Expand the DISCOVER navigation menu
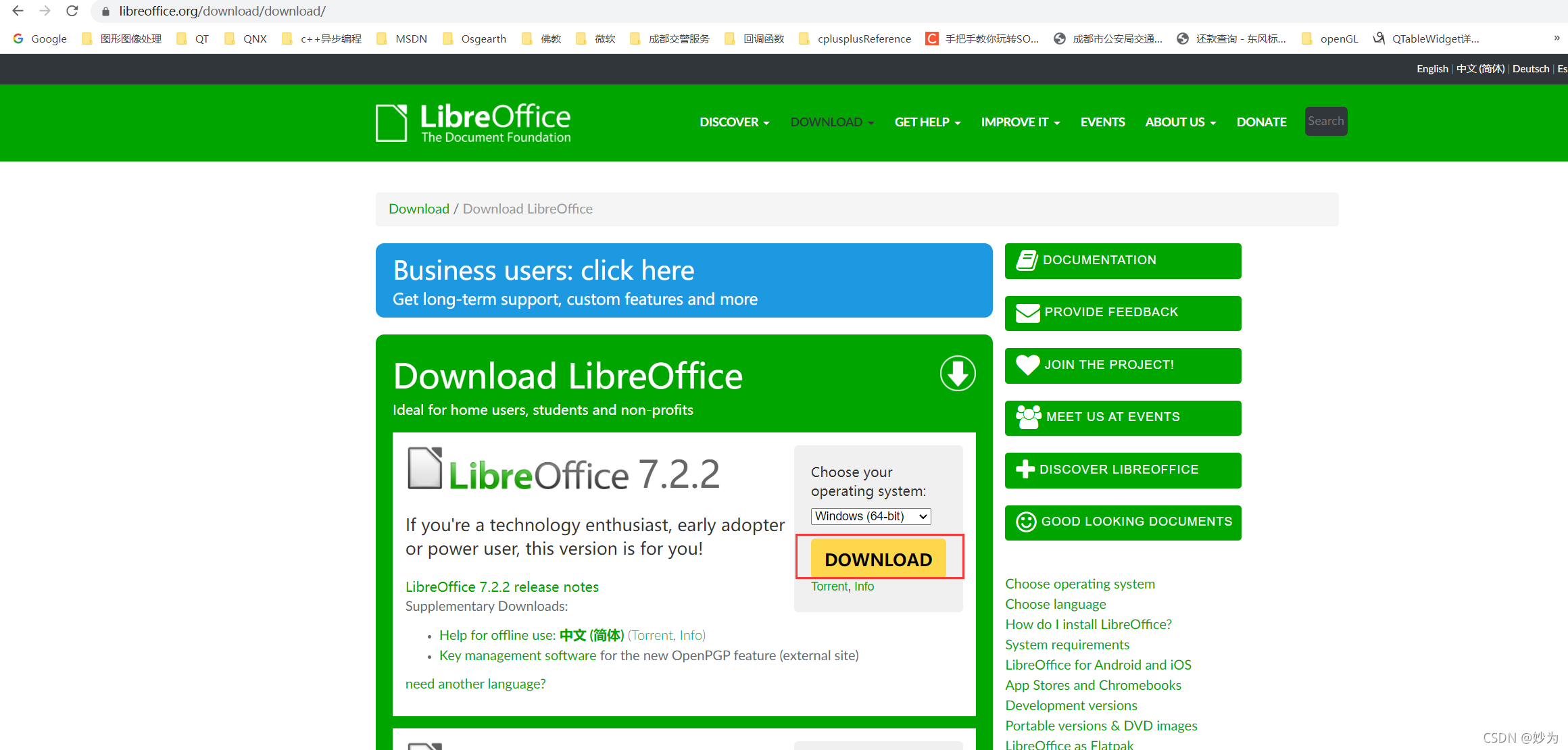1568x750 pixels. coord(734,122)
